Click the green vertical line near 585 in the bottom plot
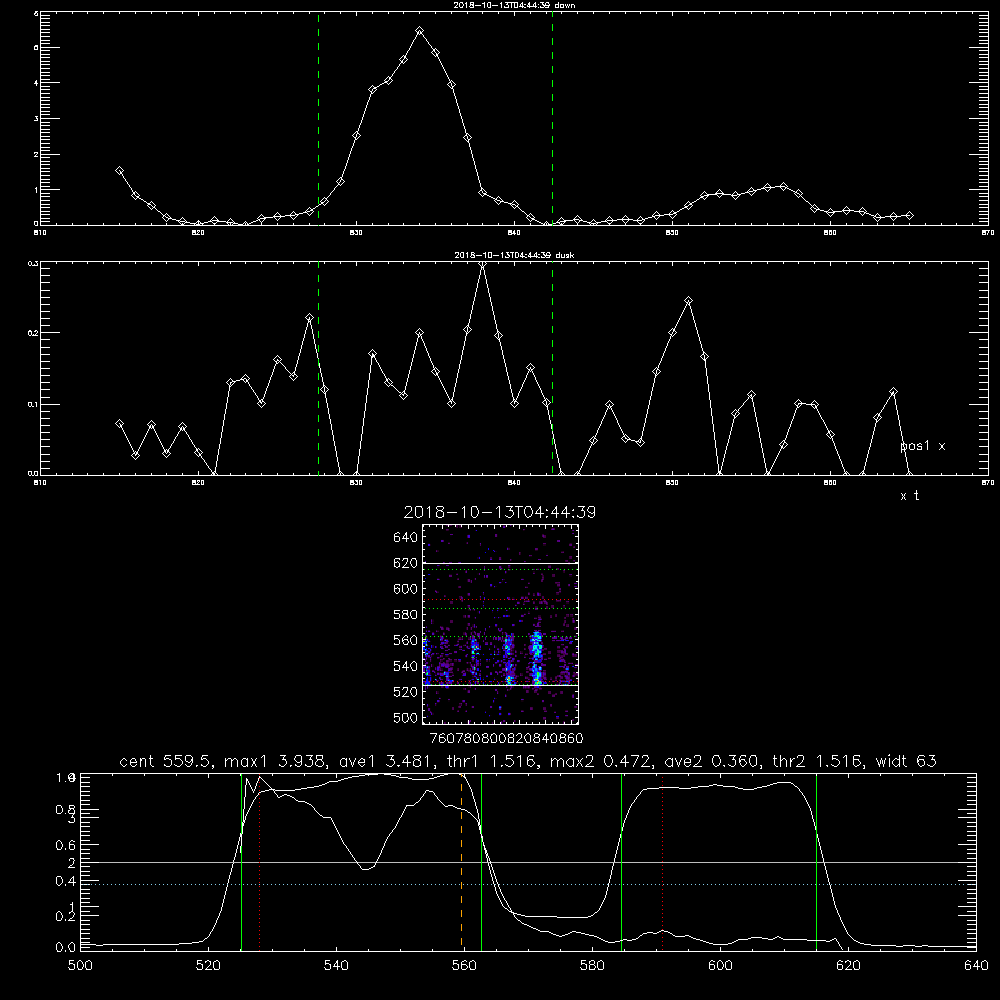The image size is (1000, 1000). tap(621, 862)
